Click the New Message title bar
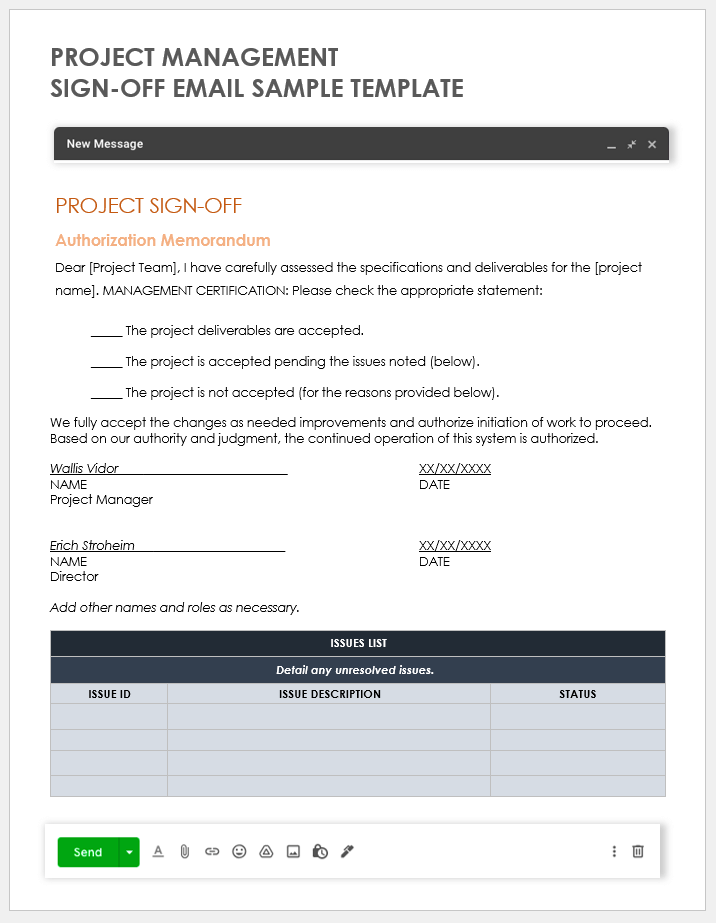Viewport: 716px width, 923px height. point(300,144)
